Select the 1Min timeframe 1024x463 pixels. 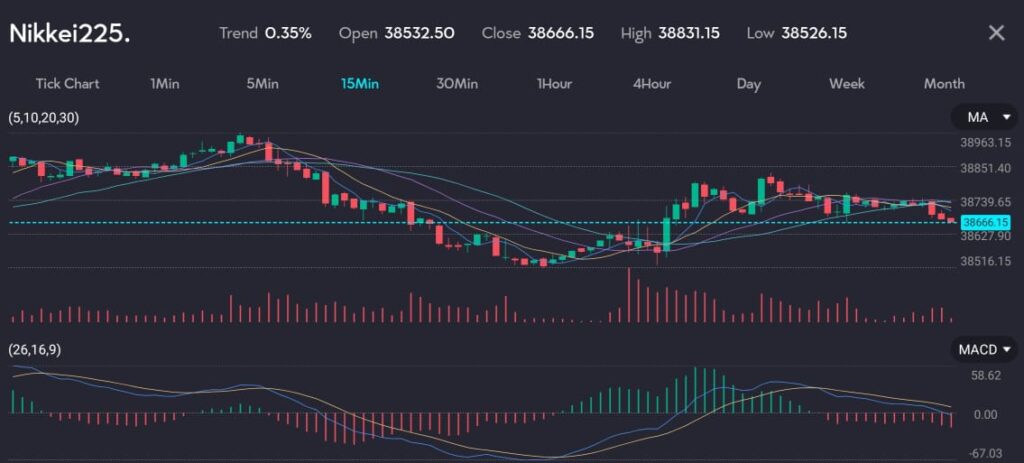point(164,84)
